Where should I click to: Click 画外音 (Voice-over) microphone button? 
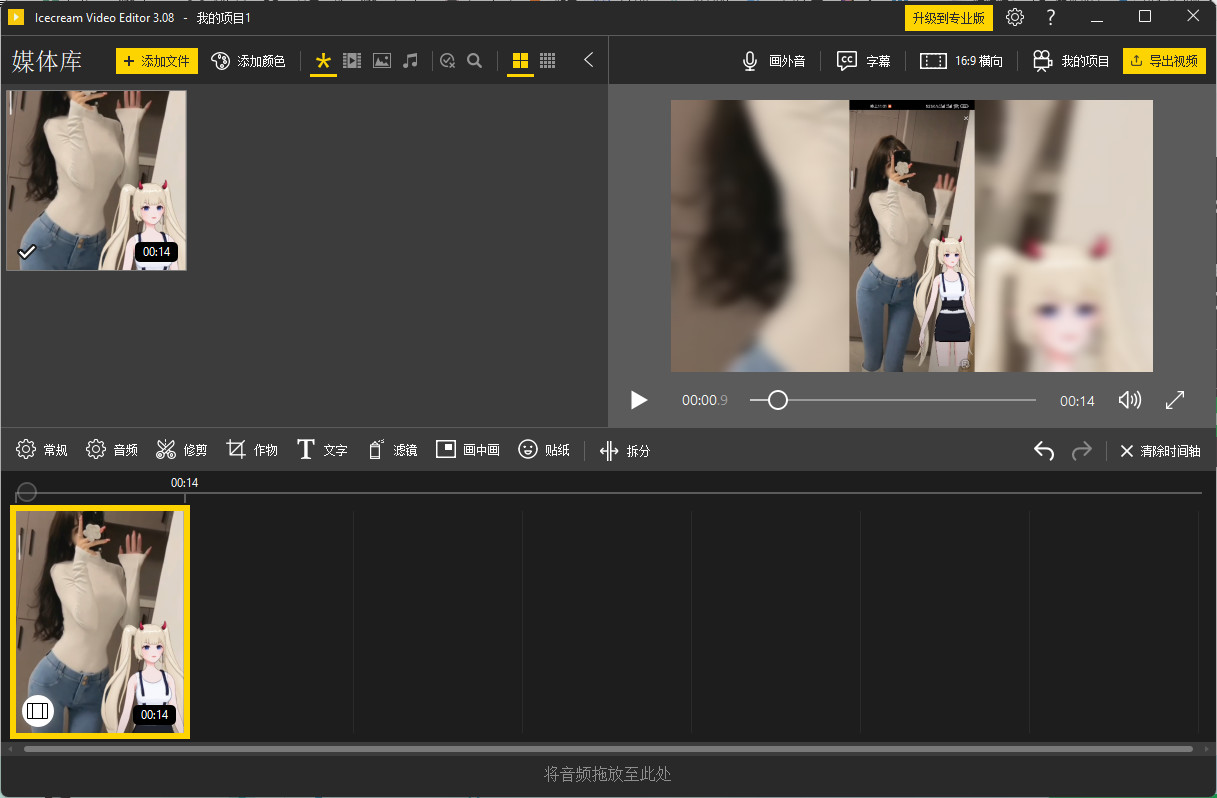click(x=773, y=61)
